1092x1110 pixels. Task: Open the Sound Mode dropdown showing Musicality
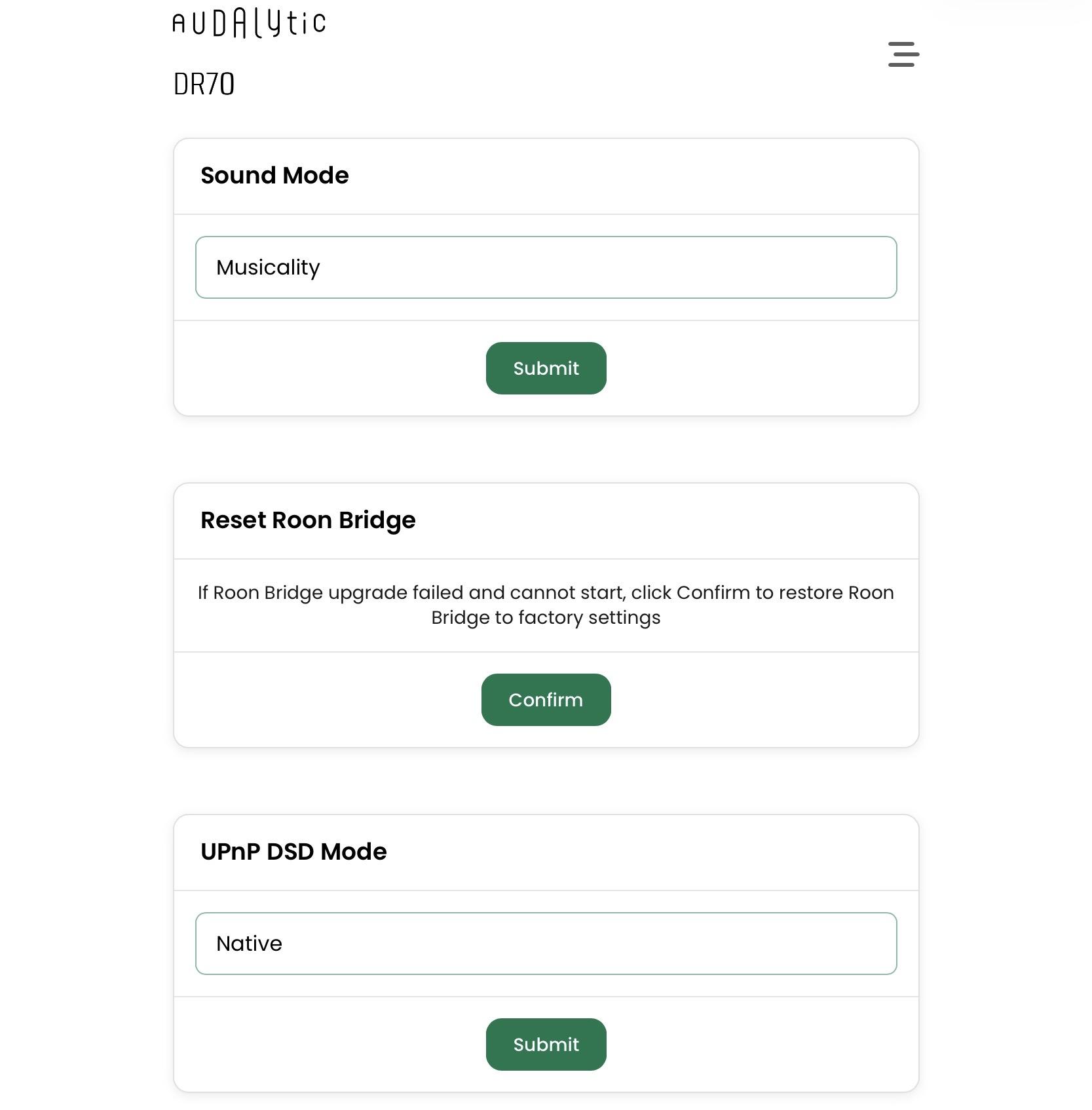546,267
